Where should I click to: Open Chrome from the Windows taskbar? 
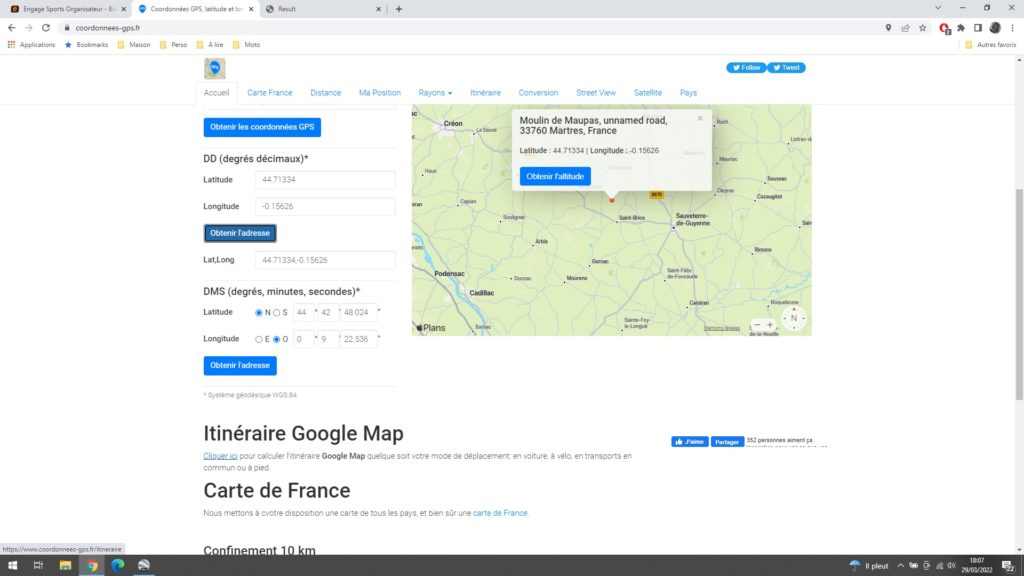click(x=92, y=566)
